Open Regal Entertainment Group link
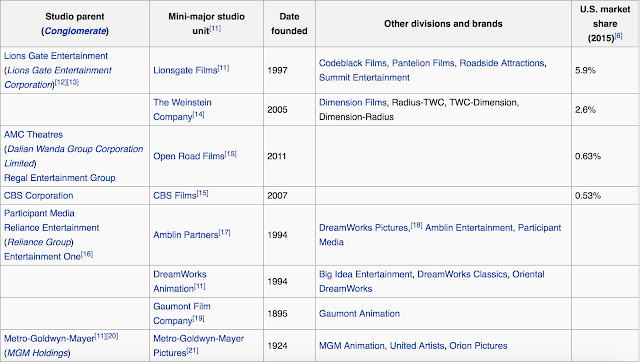The image size is (640, 362). pyautogui.click(x=60, y=178)
